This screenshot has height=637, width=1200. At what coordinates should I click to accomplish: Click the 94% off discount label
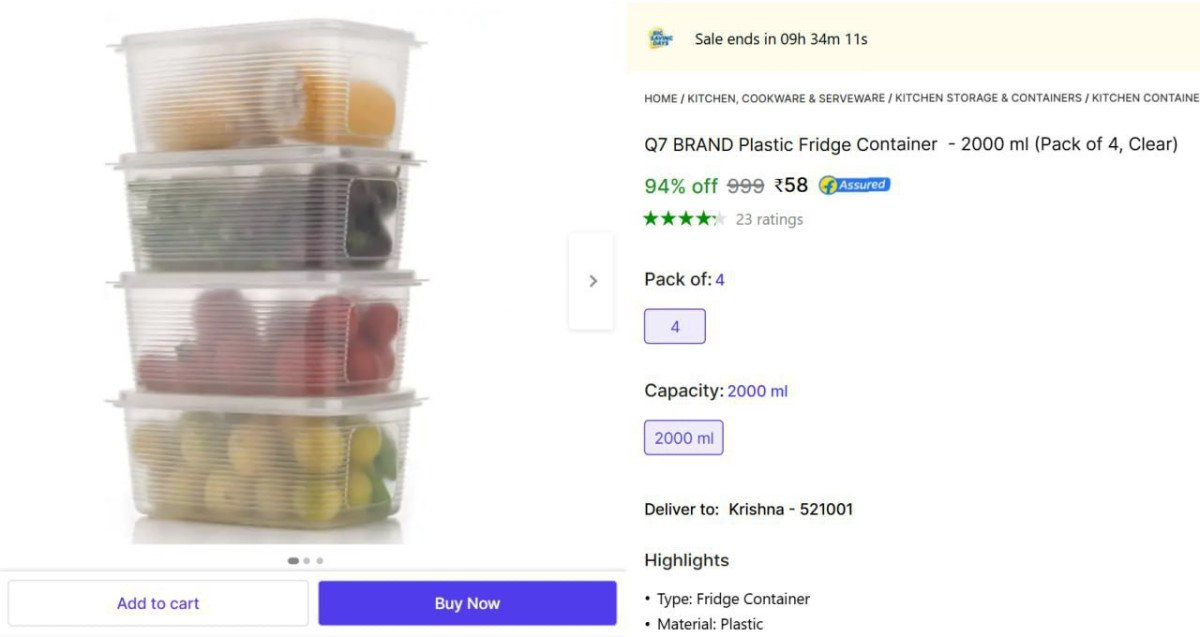point(681,186)
